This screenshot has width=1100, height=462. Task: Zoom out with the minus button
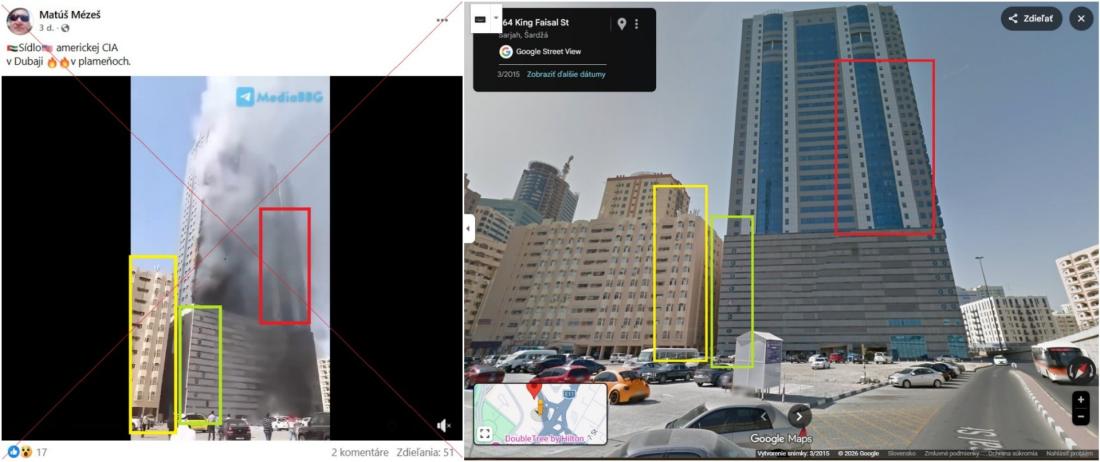1081,418
